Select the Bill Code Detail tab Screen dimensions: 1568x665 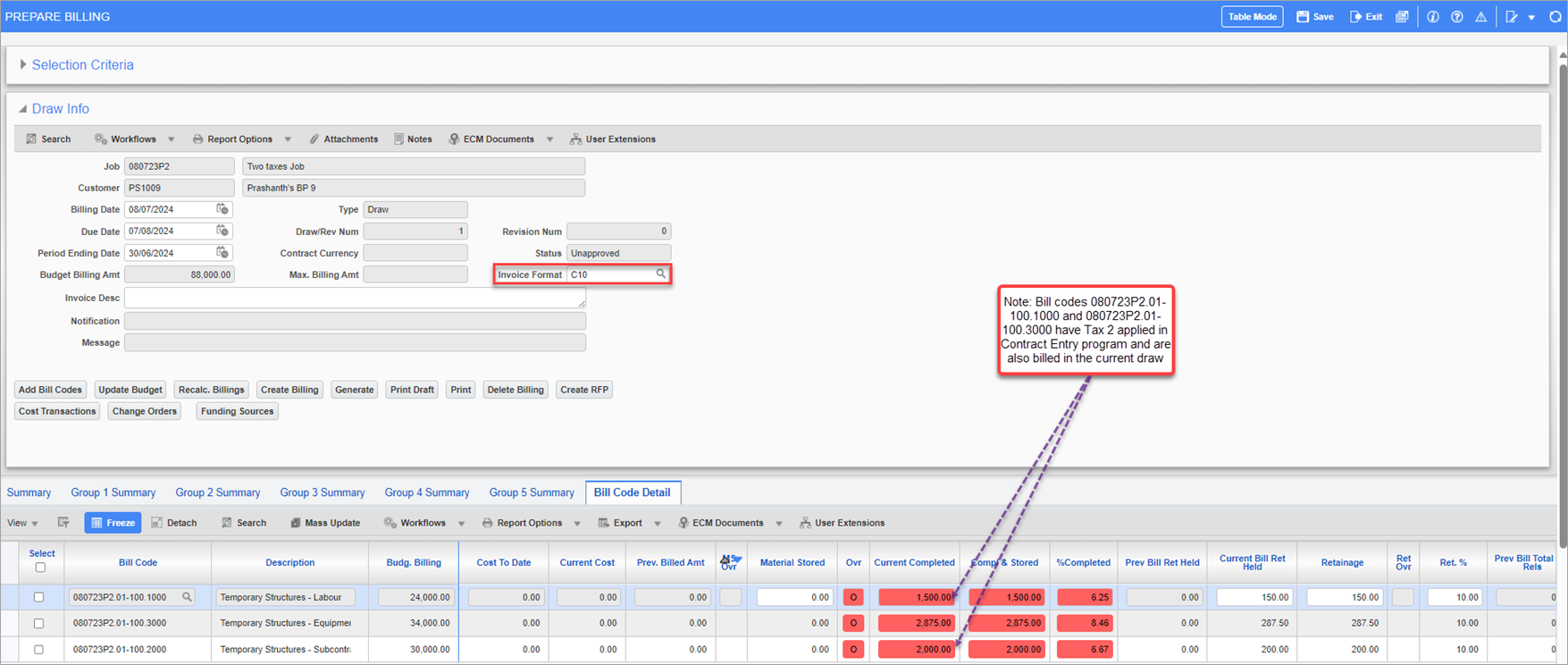pyautogui.click(x=633, y=492)
